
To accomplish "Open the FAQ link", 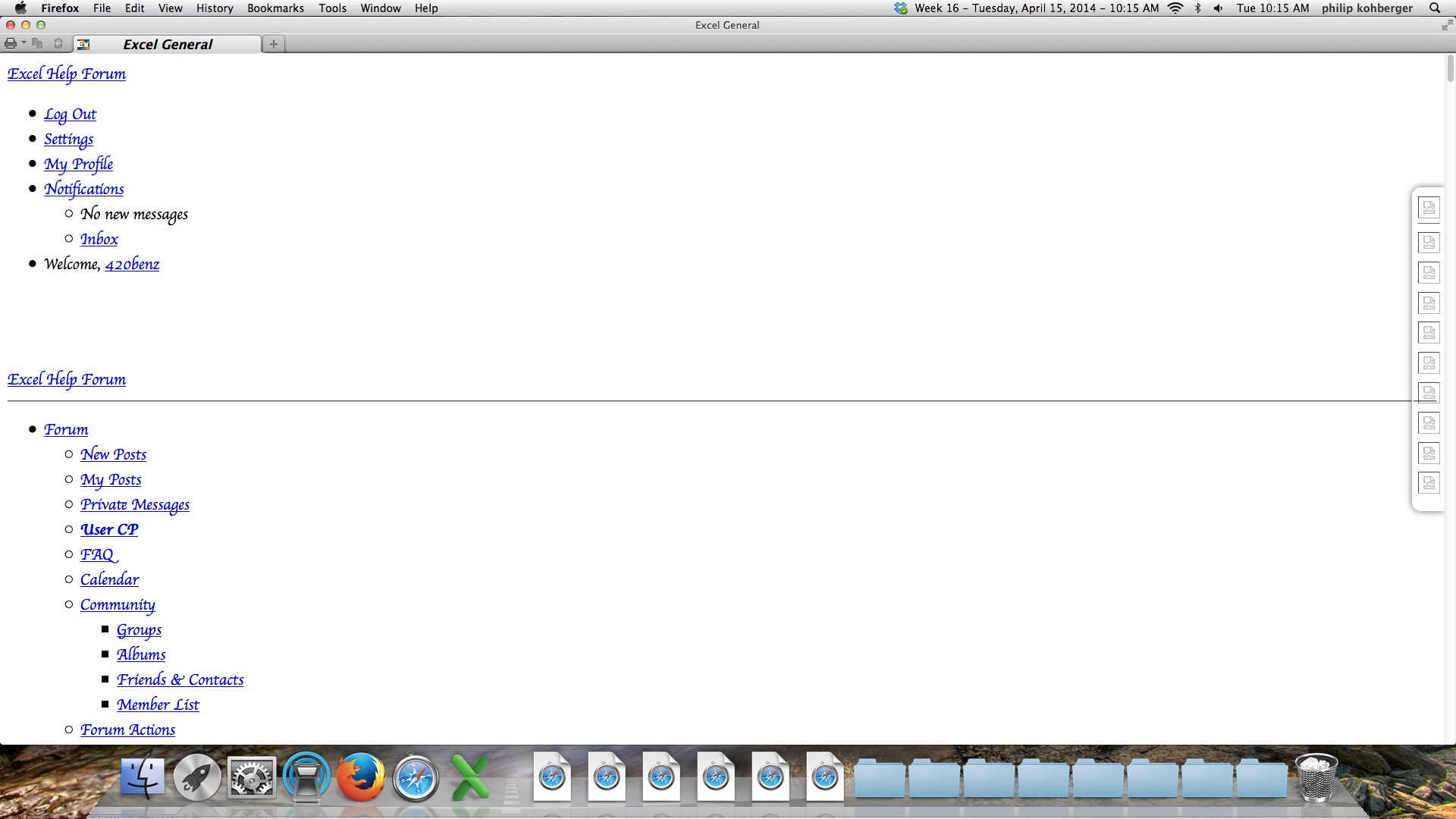I will [99, 554].
